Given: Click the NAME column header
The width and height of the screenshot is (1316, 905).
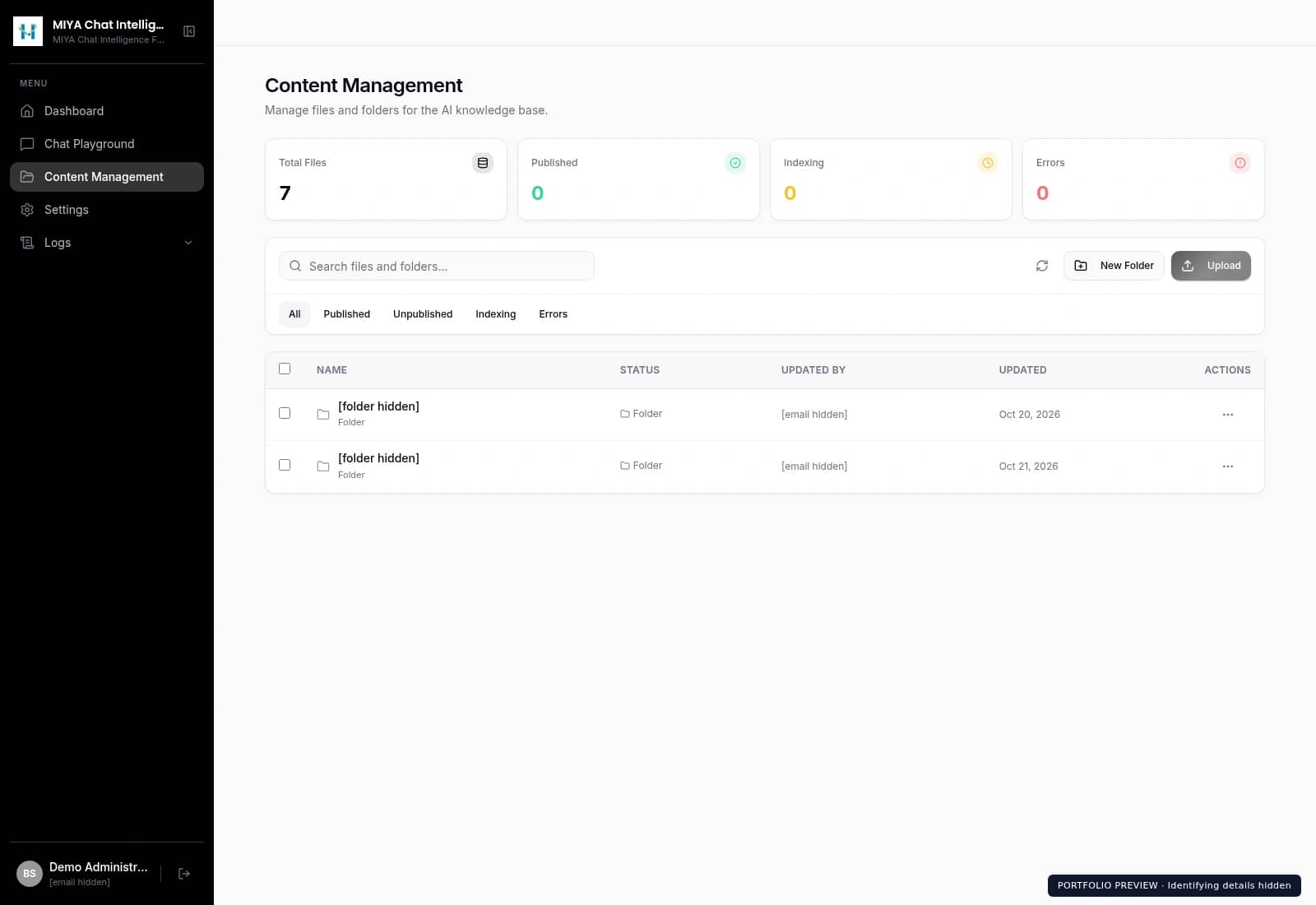Looking at the screenshot, I should click(331, 370).
